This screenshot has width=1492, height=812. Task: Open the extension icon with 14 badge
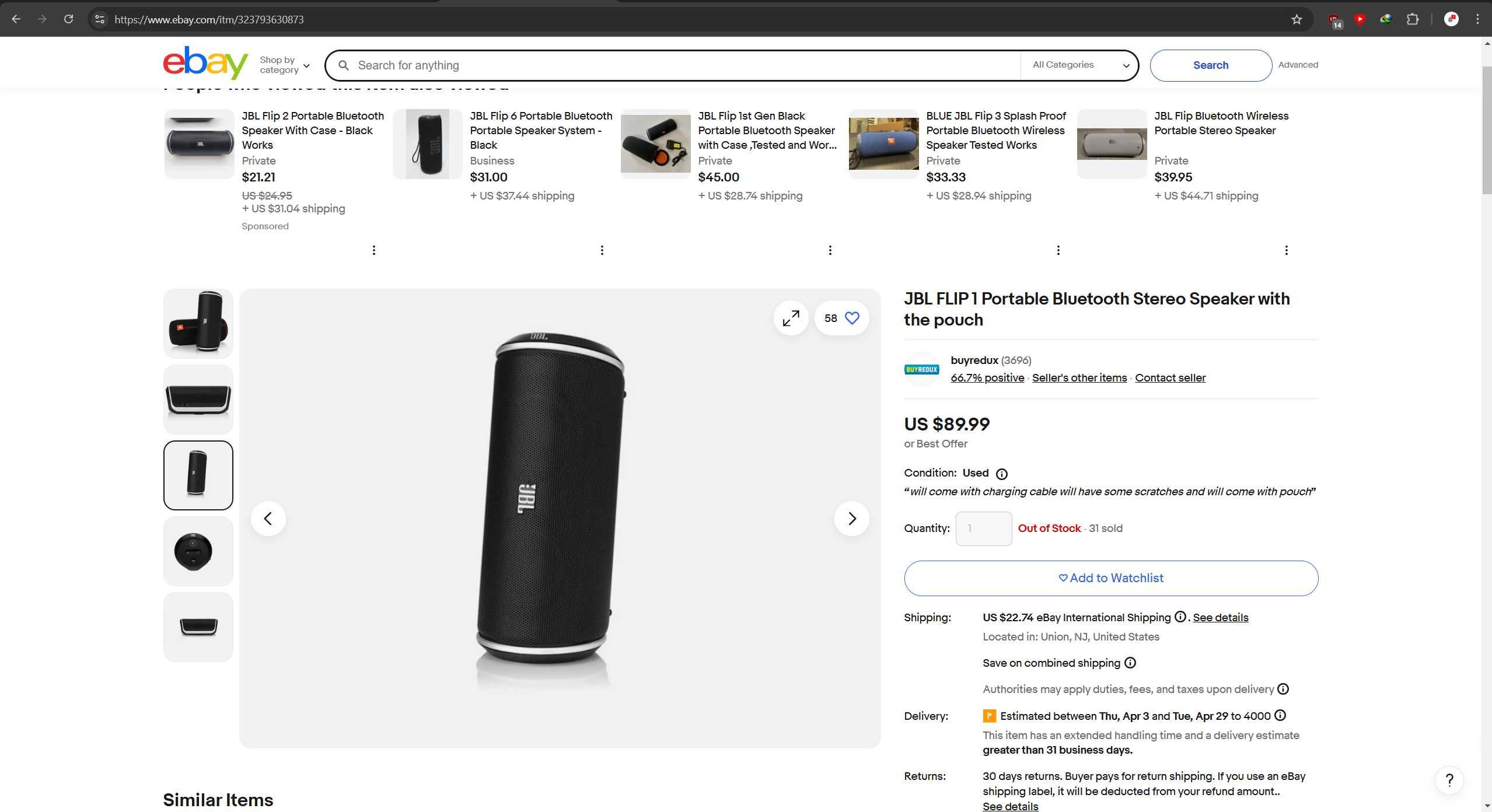click(1334, 20)
